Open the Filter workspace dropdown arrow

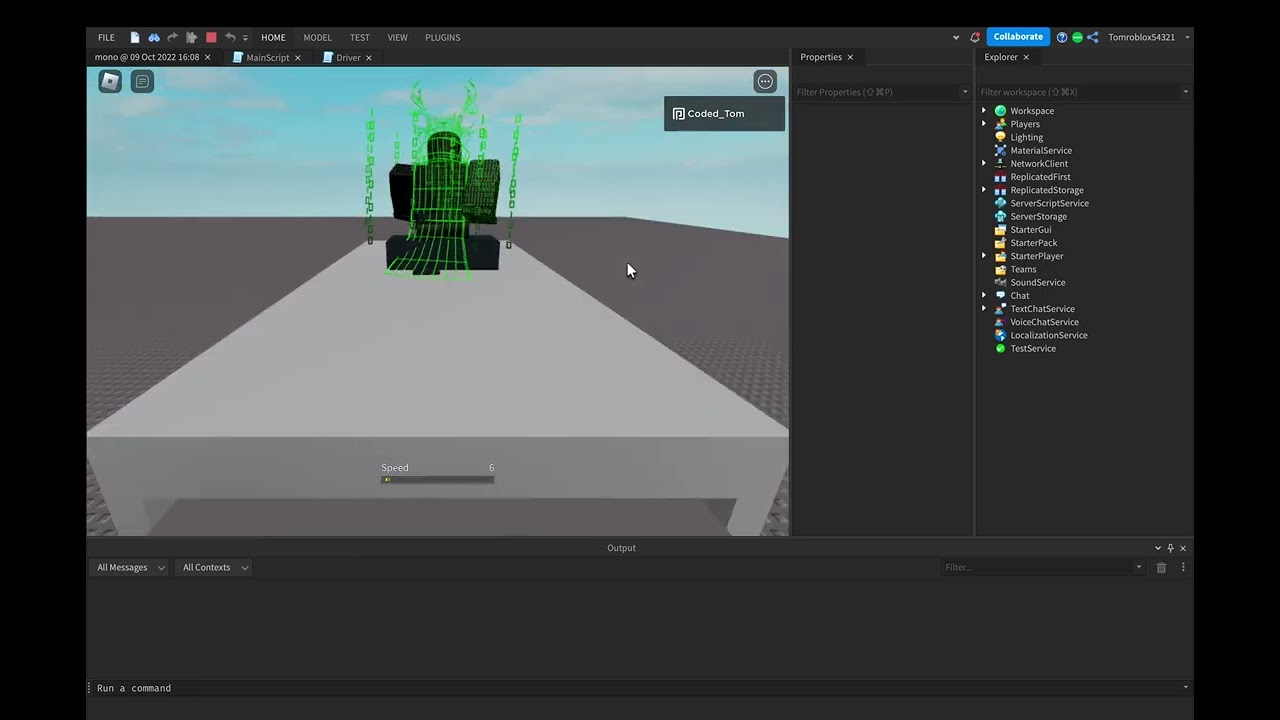point(1186,92)
